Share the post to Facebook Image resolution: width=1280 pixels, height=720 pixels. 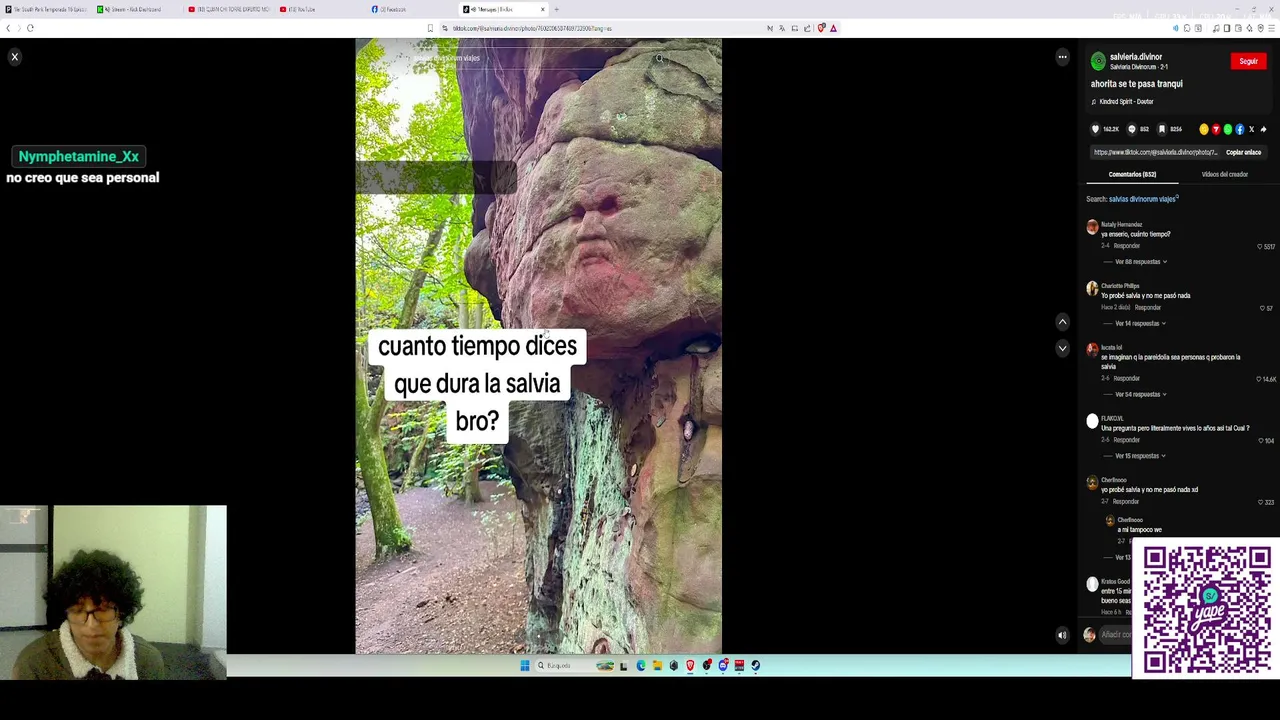[x=1240, y=129]
